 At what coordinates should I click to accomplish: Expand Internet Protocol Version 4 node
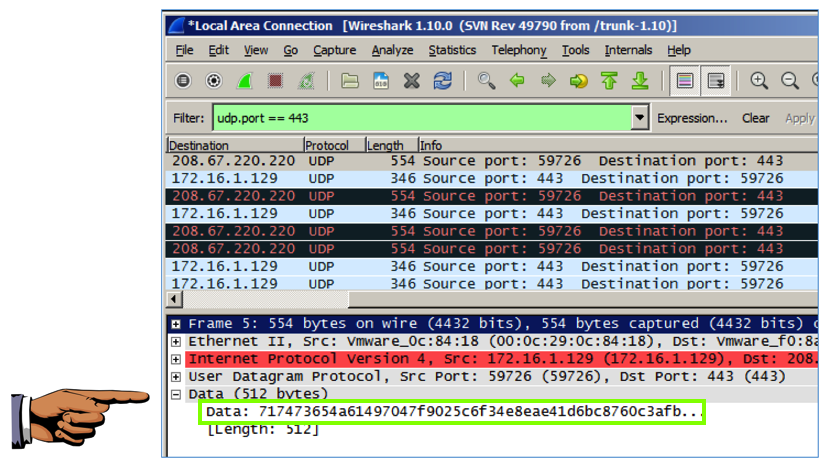point(175,359)
